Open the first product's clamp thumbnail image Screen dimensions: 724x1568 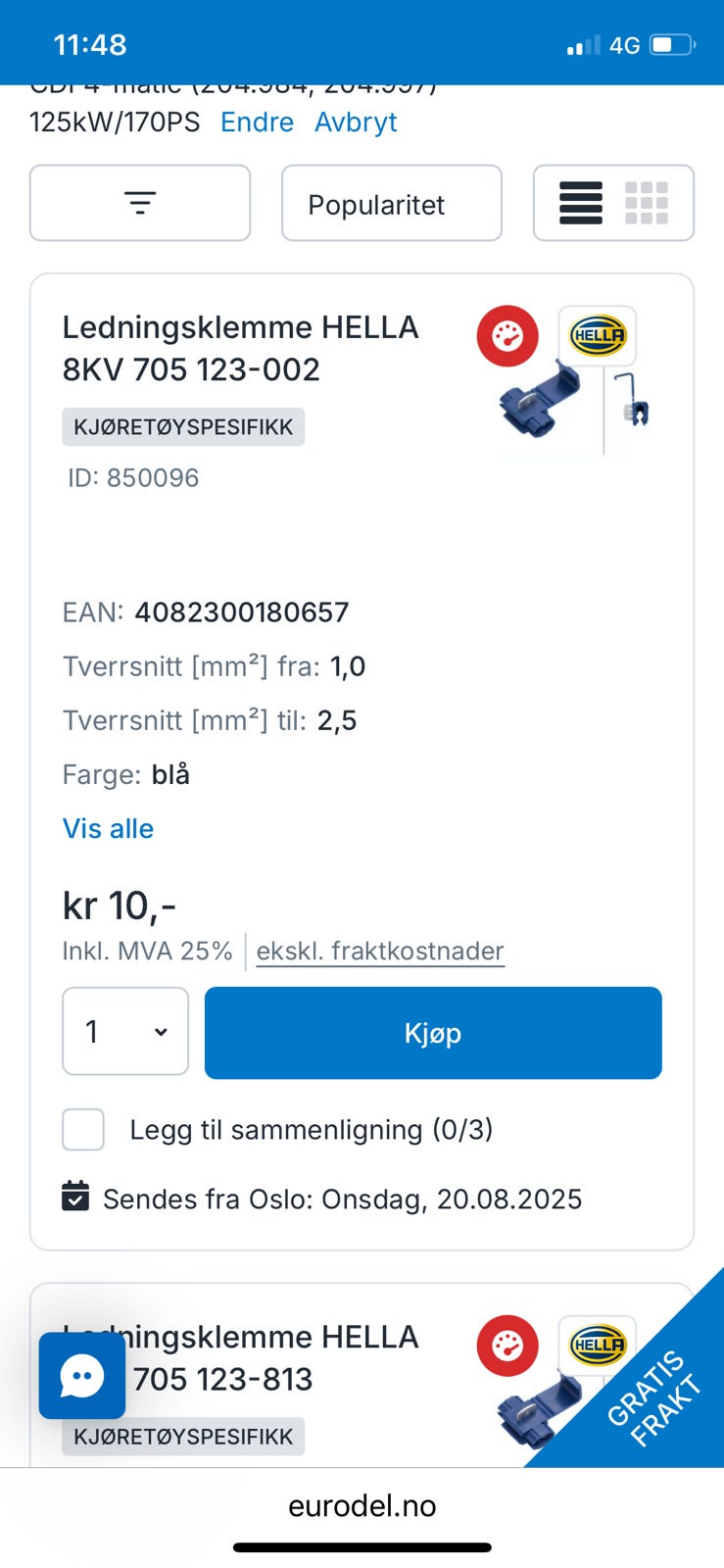click(541, 402)
